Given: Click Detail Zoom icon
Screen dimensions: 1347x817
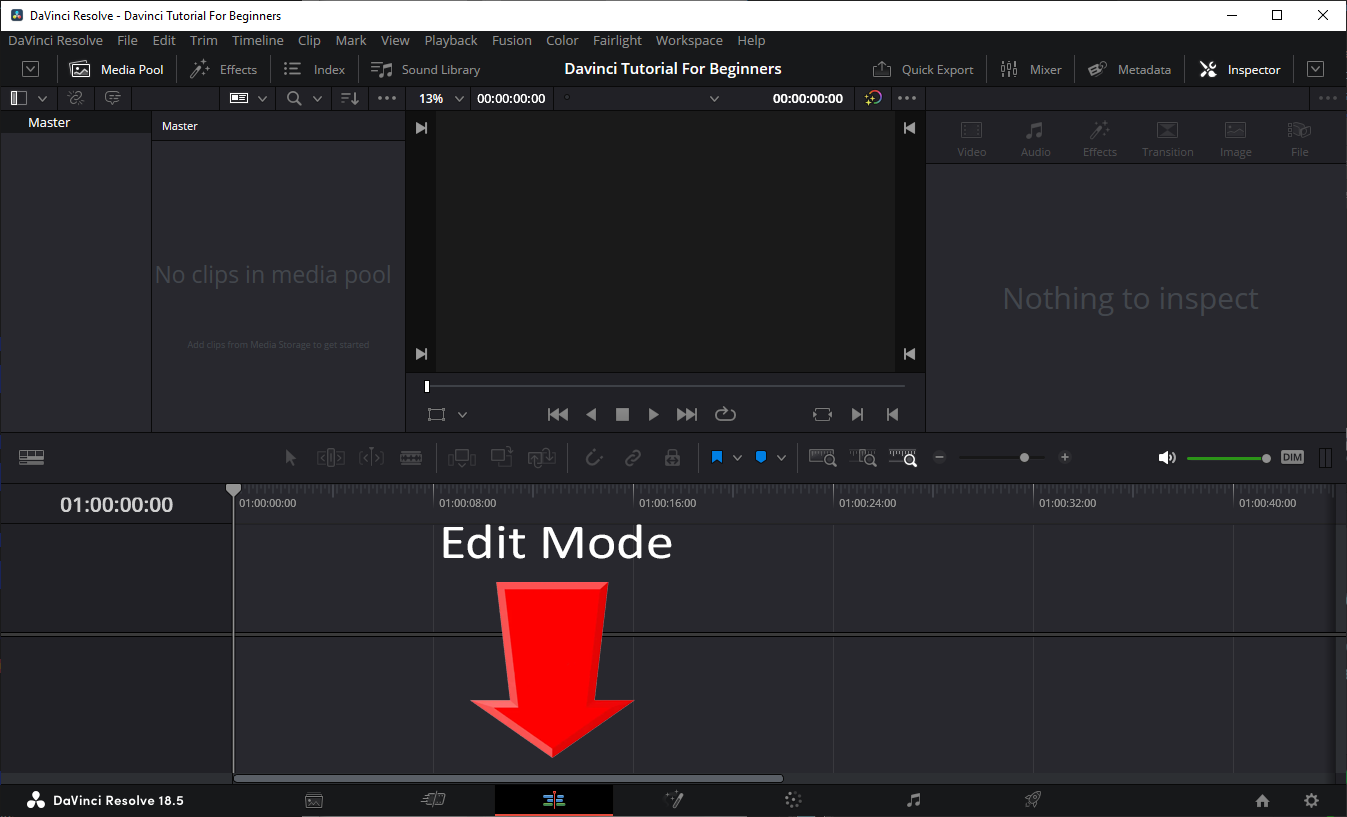Looking at the screenshot, I should point(863,458).
